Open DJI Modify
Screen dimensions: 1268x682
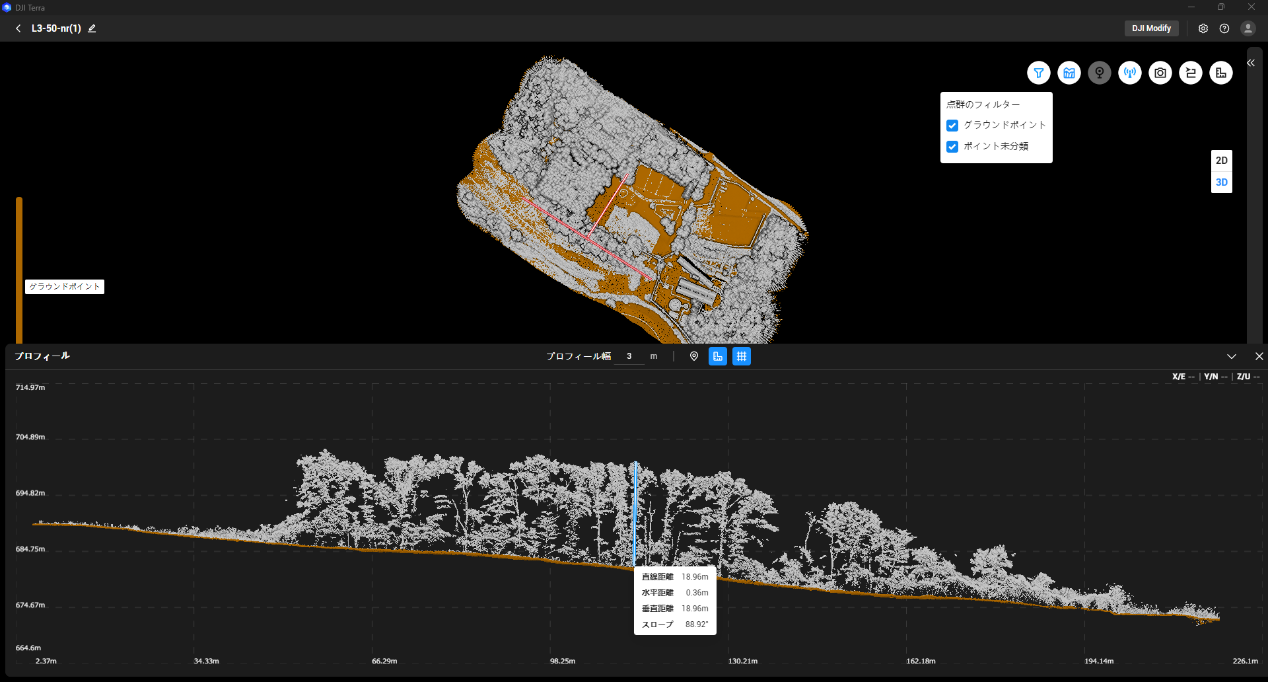point(1151,28)
